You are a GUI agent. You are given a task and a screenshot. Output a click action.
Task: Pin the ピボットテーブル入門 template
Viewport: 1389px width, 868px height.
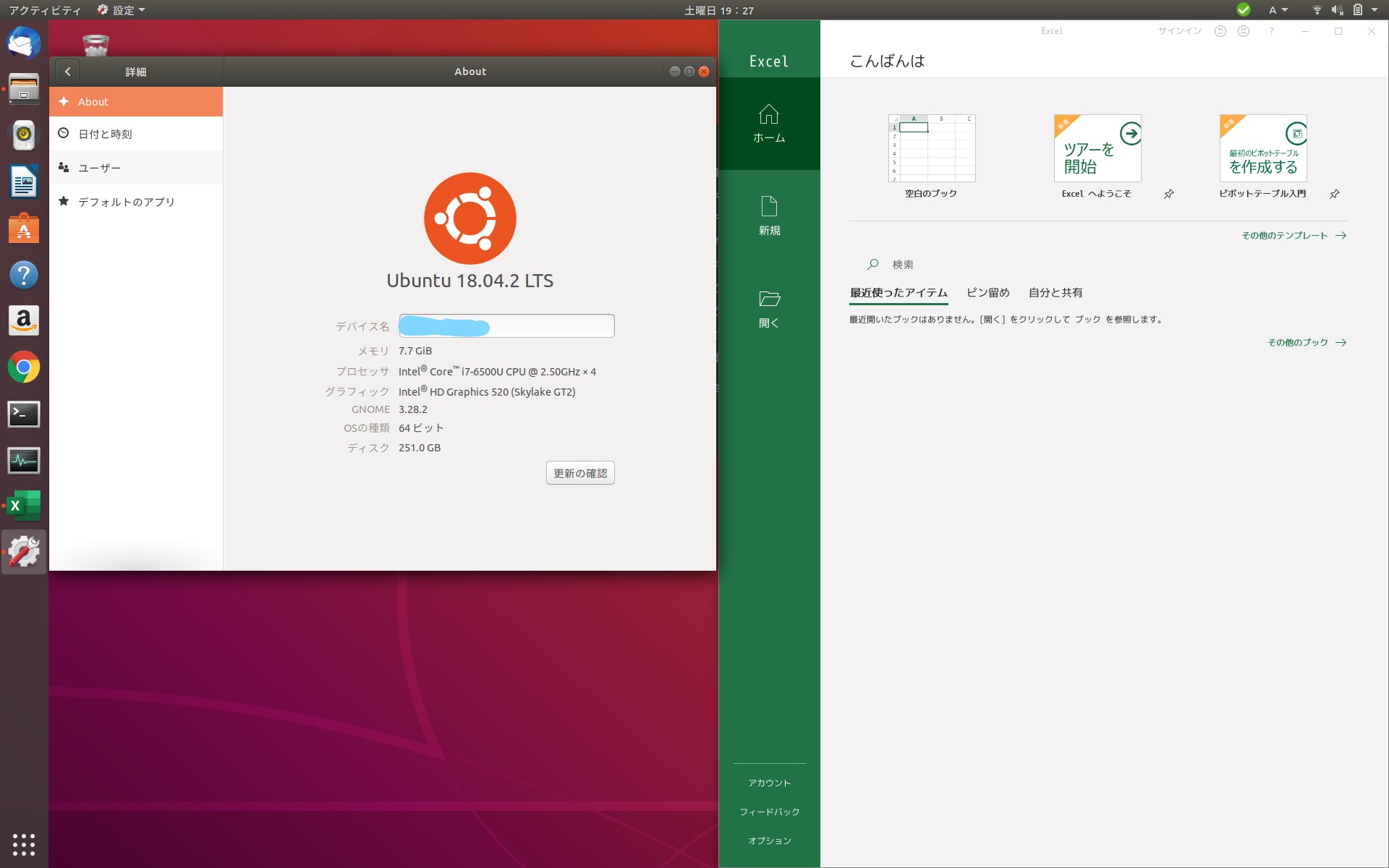(x=1335, y=194)
